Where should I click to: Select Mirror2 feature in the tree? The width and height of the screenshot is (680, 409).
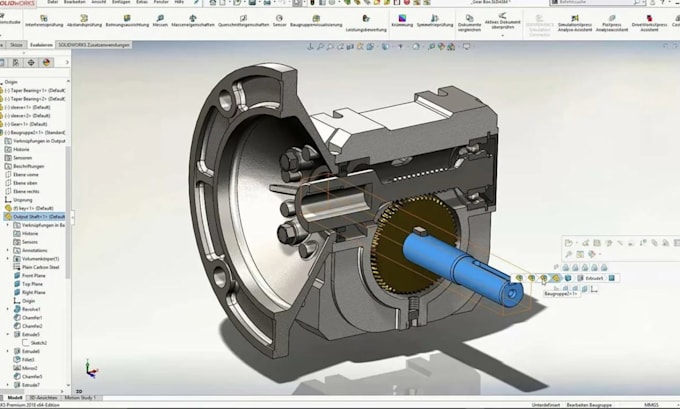[26, 368]
